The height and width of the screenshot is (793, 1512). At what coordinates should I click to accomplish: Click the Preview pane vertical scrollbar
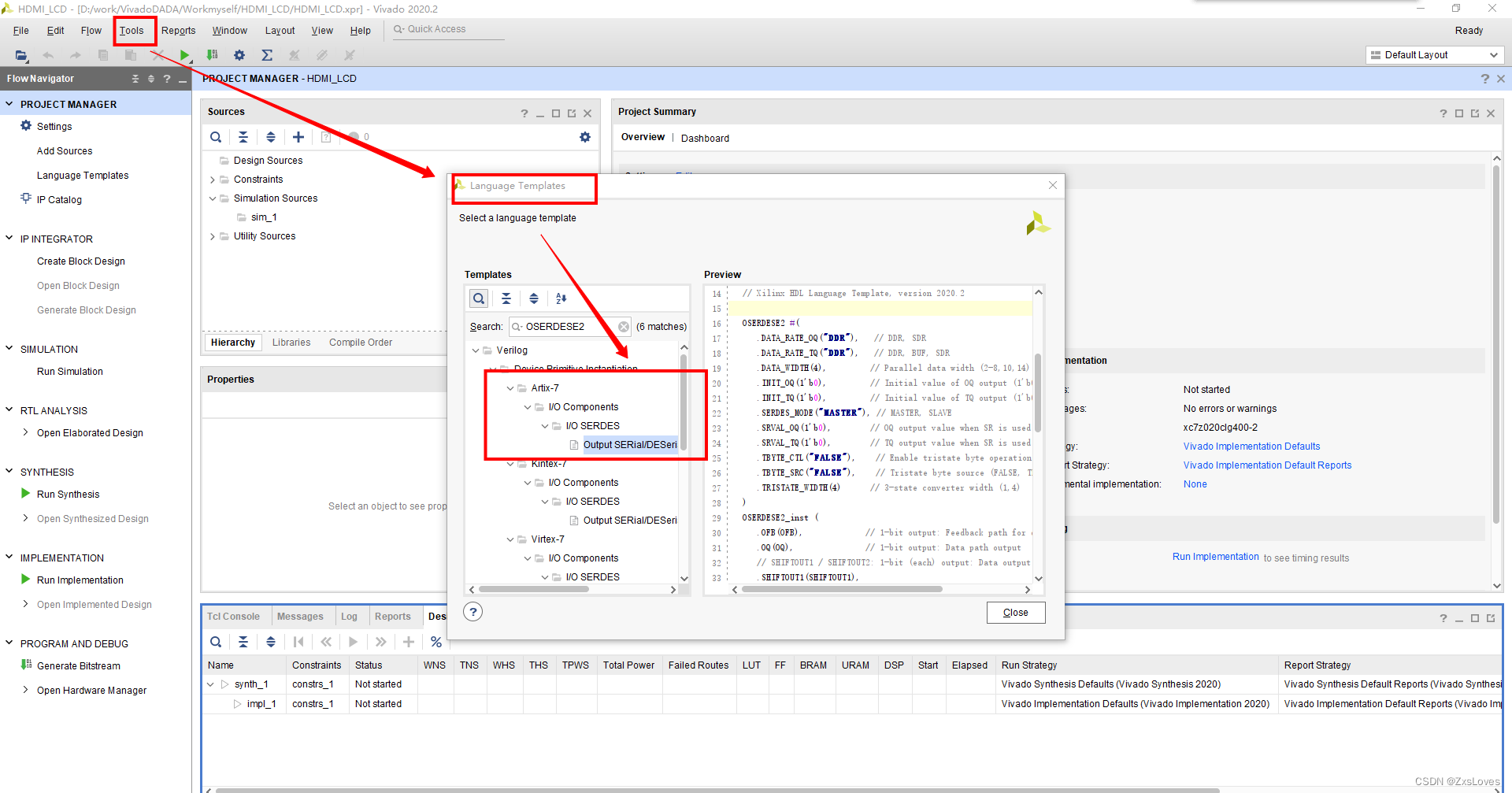(1038, 391)
